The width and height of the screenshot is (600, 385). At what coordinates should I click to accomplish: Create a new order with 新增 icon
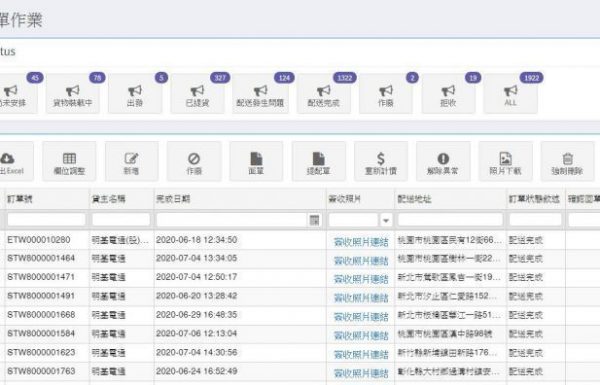tap(131, 161)
